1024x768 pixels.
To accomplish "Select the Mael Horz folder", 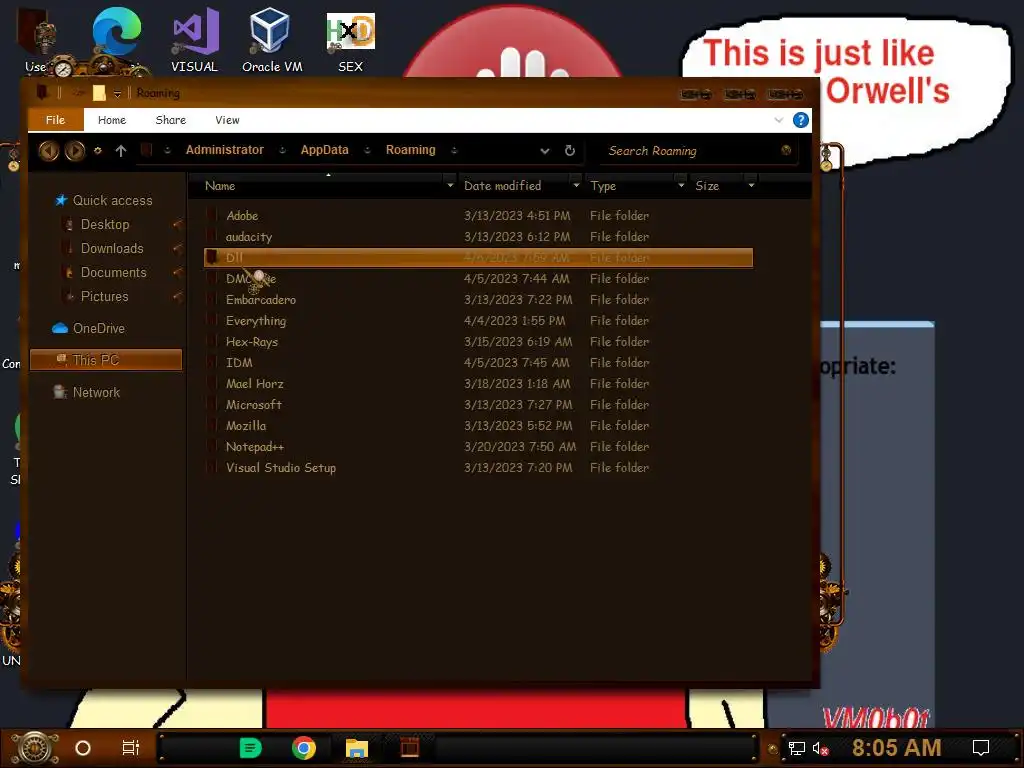I will [x=478, y=383].
